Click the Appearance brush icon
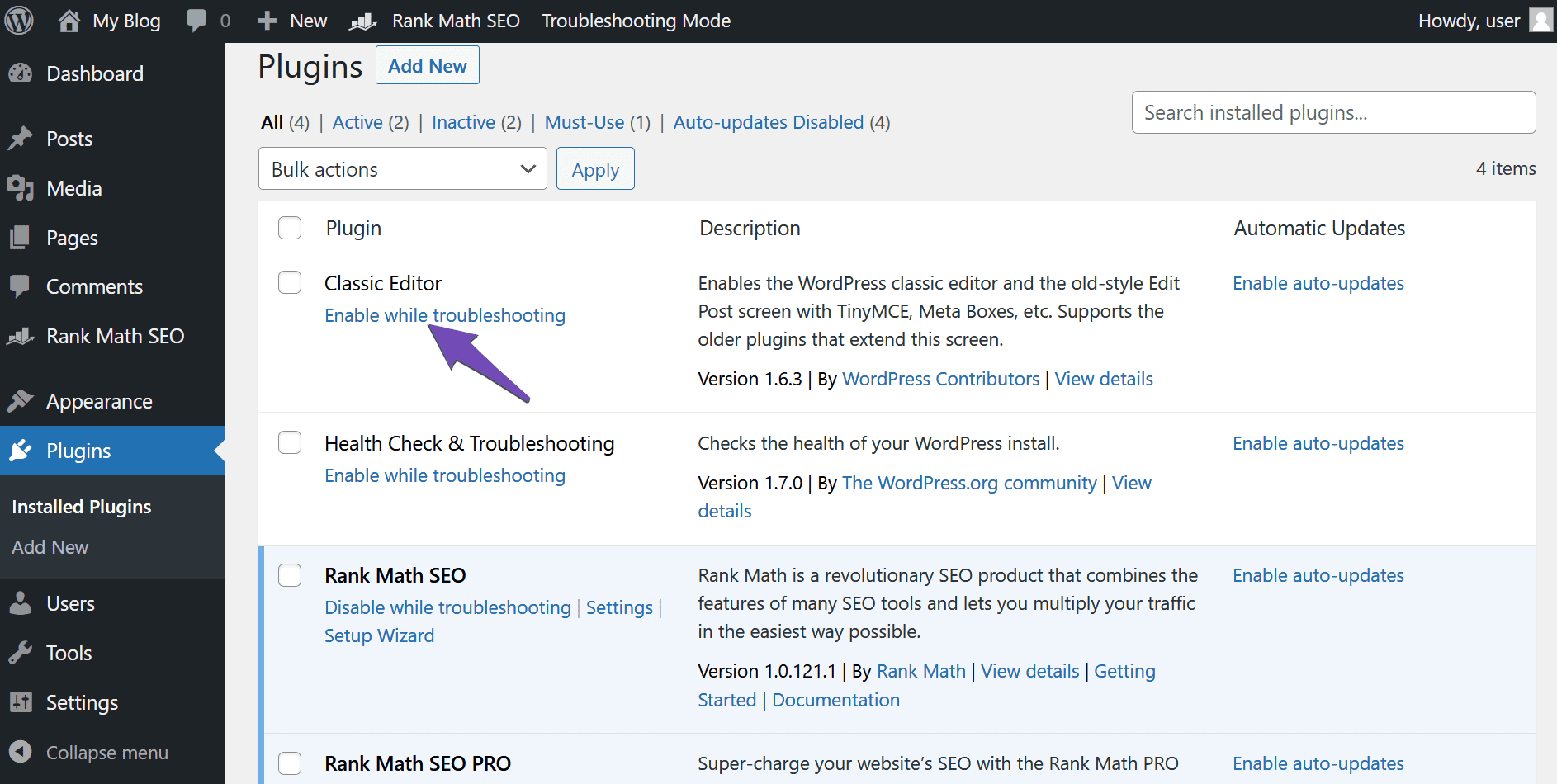This screenshot has width=1557, height=784. [x=21, y=401]
